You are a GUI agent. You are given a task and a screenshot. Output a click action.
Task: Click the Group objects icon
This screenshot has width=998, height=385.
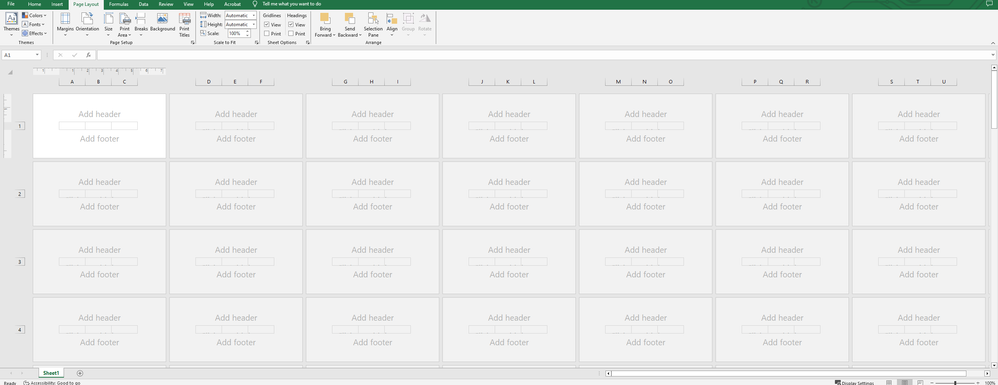coord(408,18)
